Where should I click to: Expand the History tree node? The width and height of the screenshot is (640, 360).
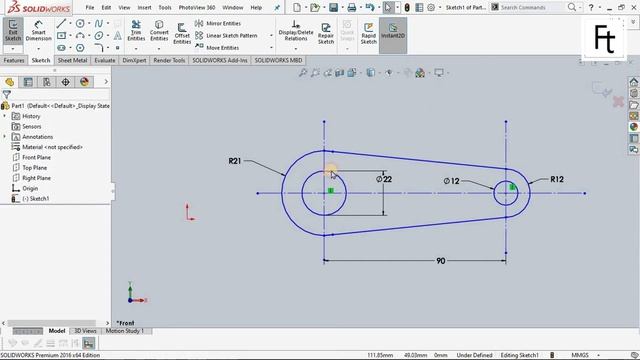click(x=5, y=116)
